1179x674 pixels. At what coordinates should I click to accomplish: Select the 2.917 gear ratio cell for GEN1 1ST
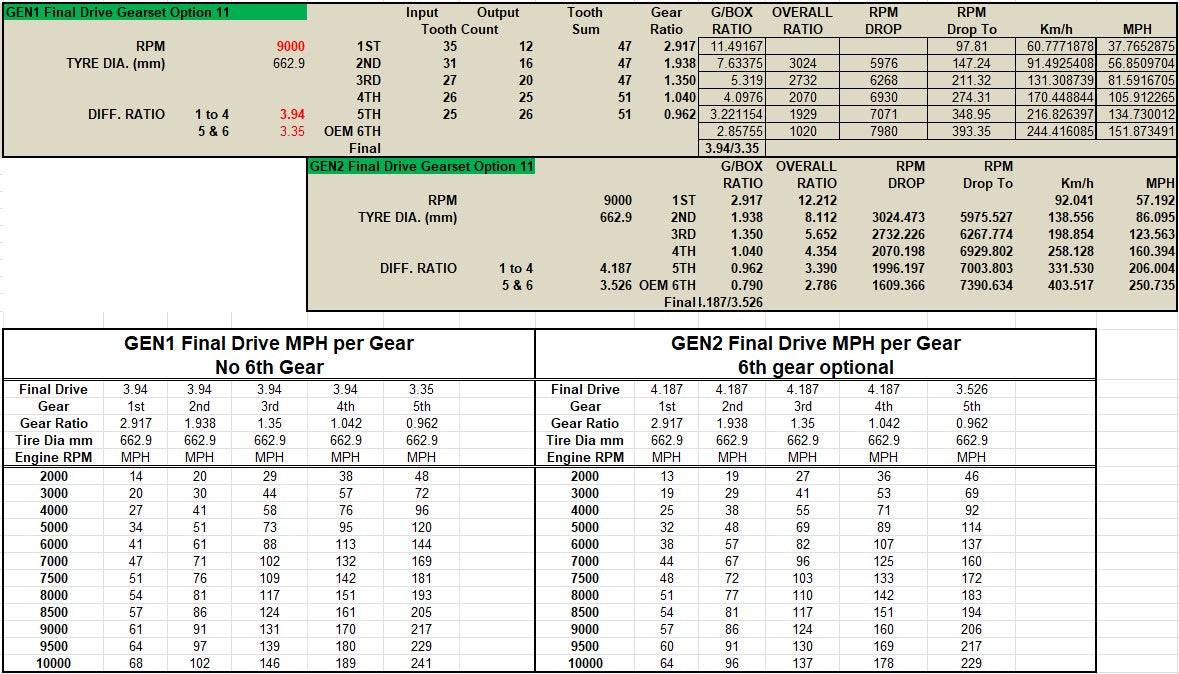680,47
